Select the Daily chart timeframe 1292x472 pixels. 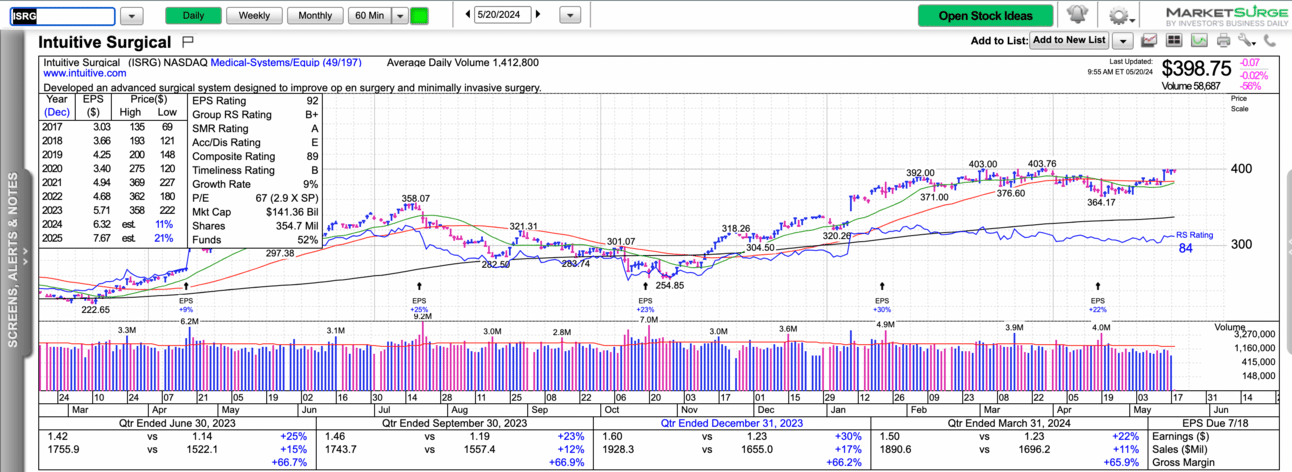pyautogui.click(x=194, y=16)
